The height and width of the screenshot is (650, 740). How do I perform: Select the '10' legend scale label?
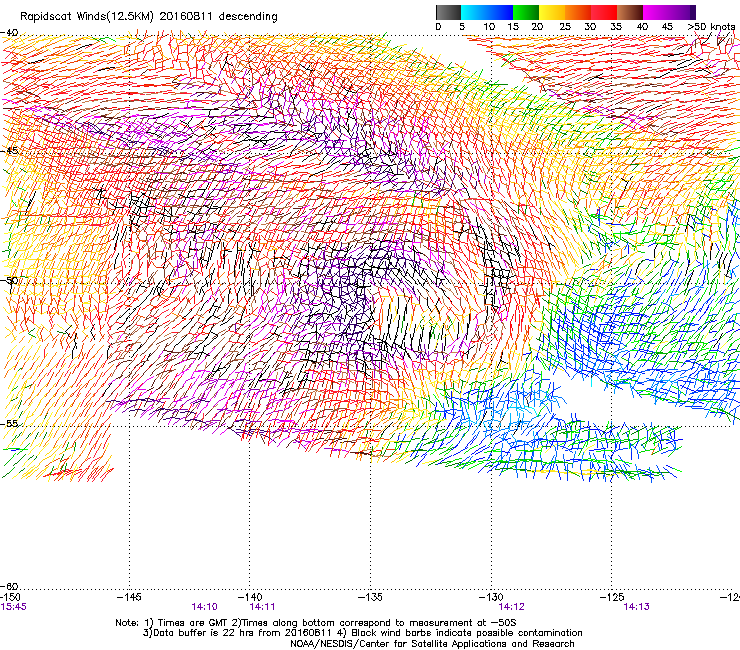(x=489, y=27)
